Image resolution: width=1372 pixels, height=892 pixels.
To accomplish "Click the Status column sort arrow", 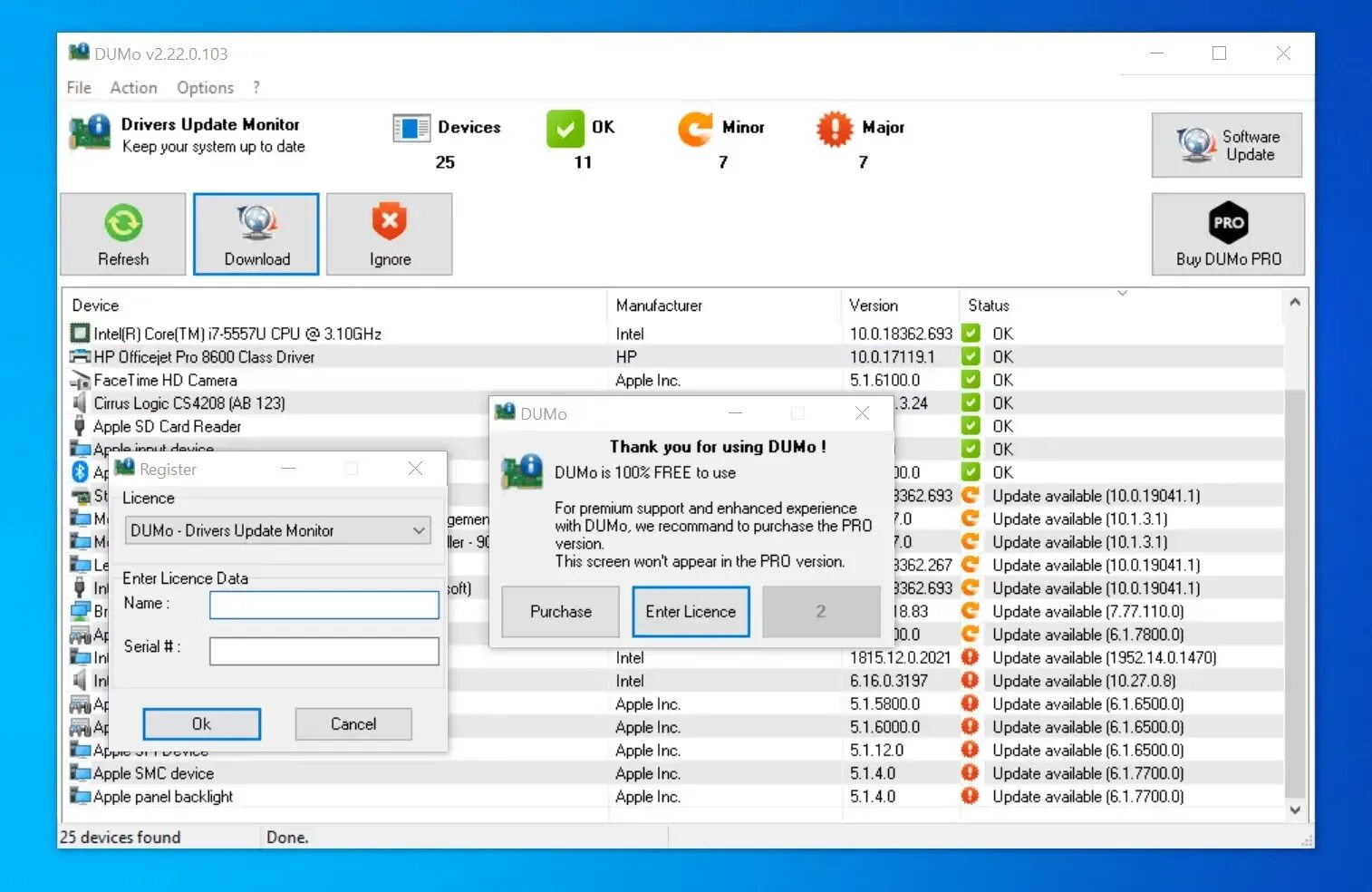I will click(x=1122, y=293).
